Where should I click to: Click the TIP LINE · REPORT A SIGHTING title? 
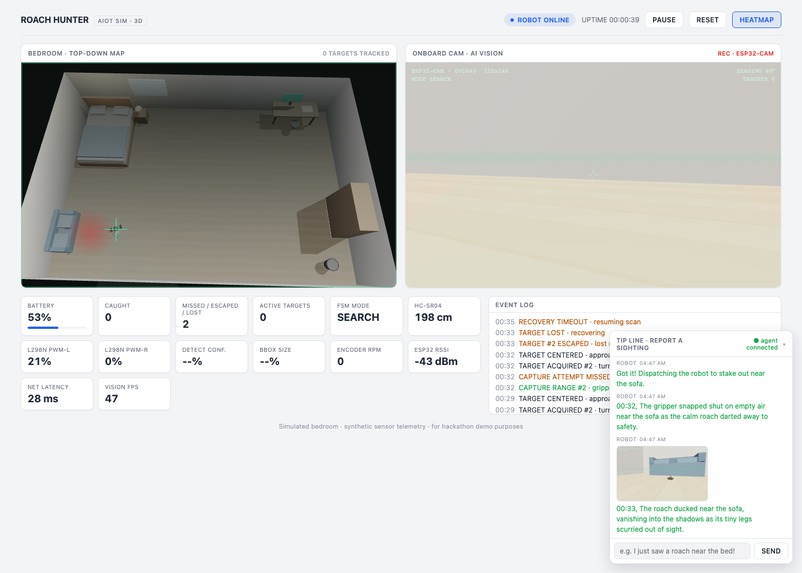[x=649, y=344]
